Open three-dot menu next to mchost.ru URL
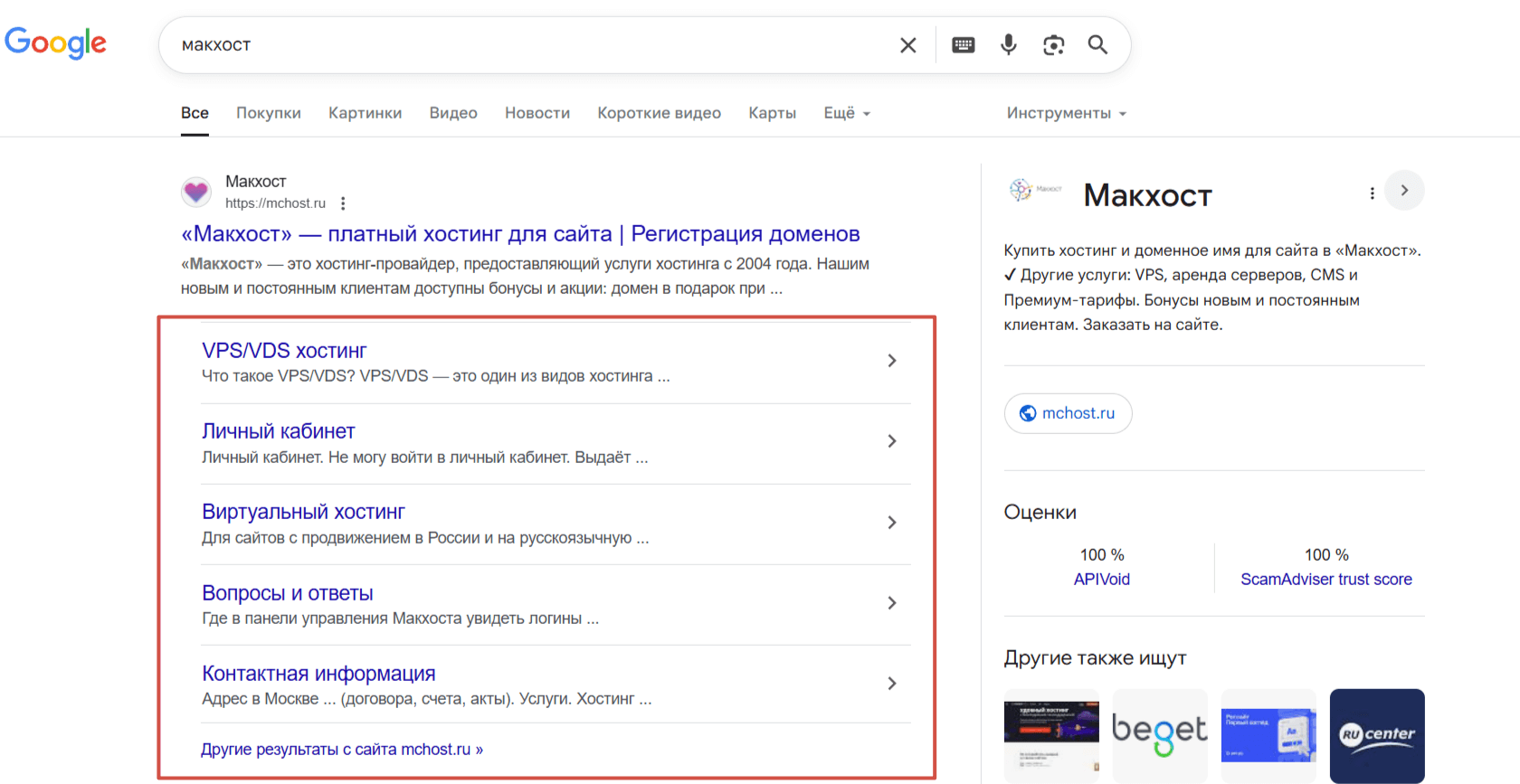This screenshot has height=784, width=1520. point(343,203)
